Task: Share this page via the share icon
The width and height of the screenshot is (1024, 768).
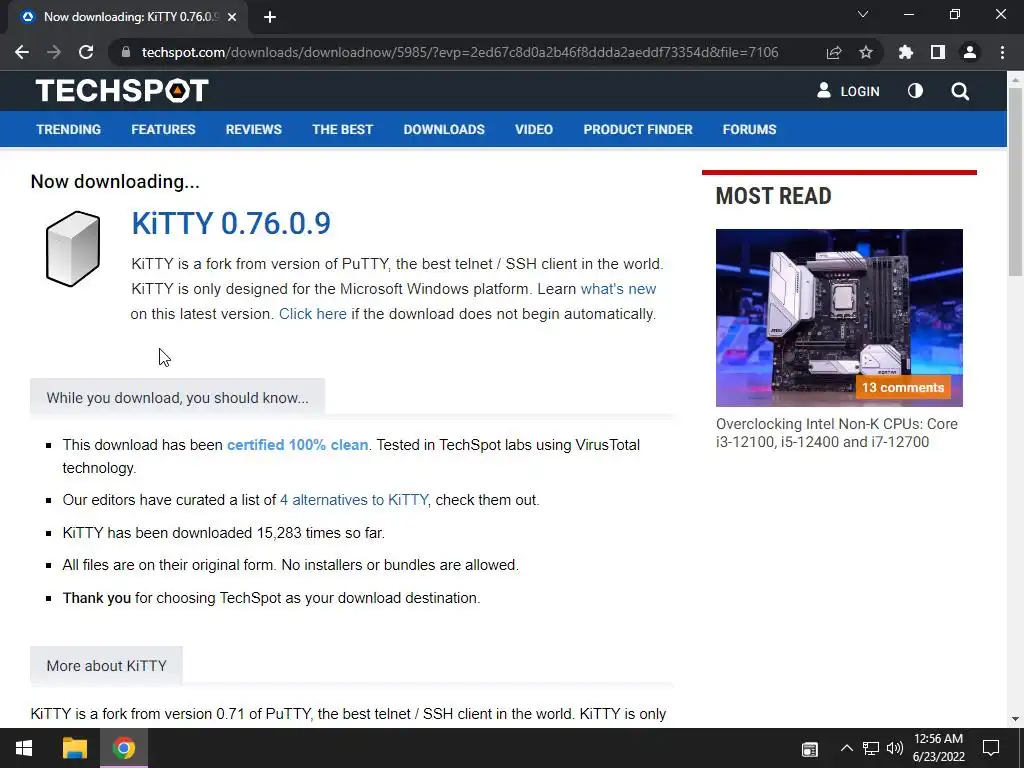Action: [834, 52]
